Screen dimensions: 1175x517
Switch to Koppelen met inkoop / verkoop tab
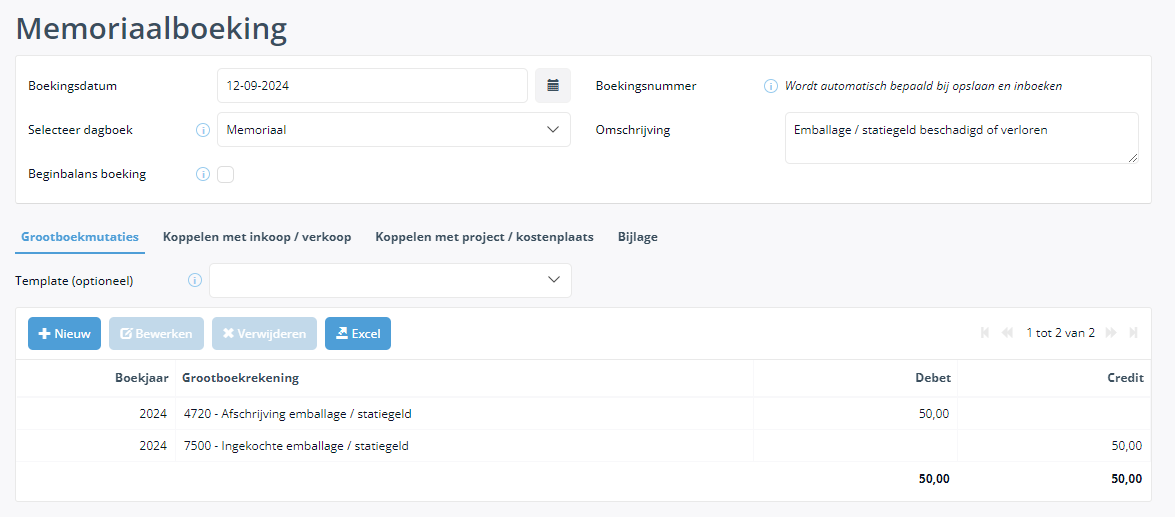(257, 237)
